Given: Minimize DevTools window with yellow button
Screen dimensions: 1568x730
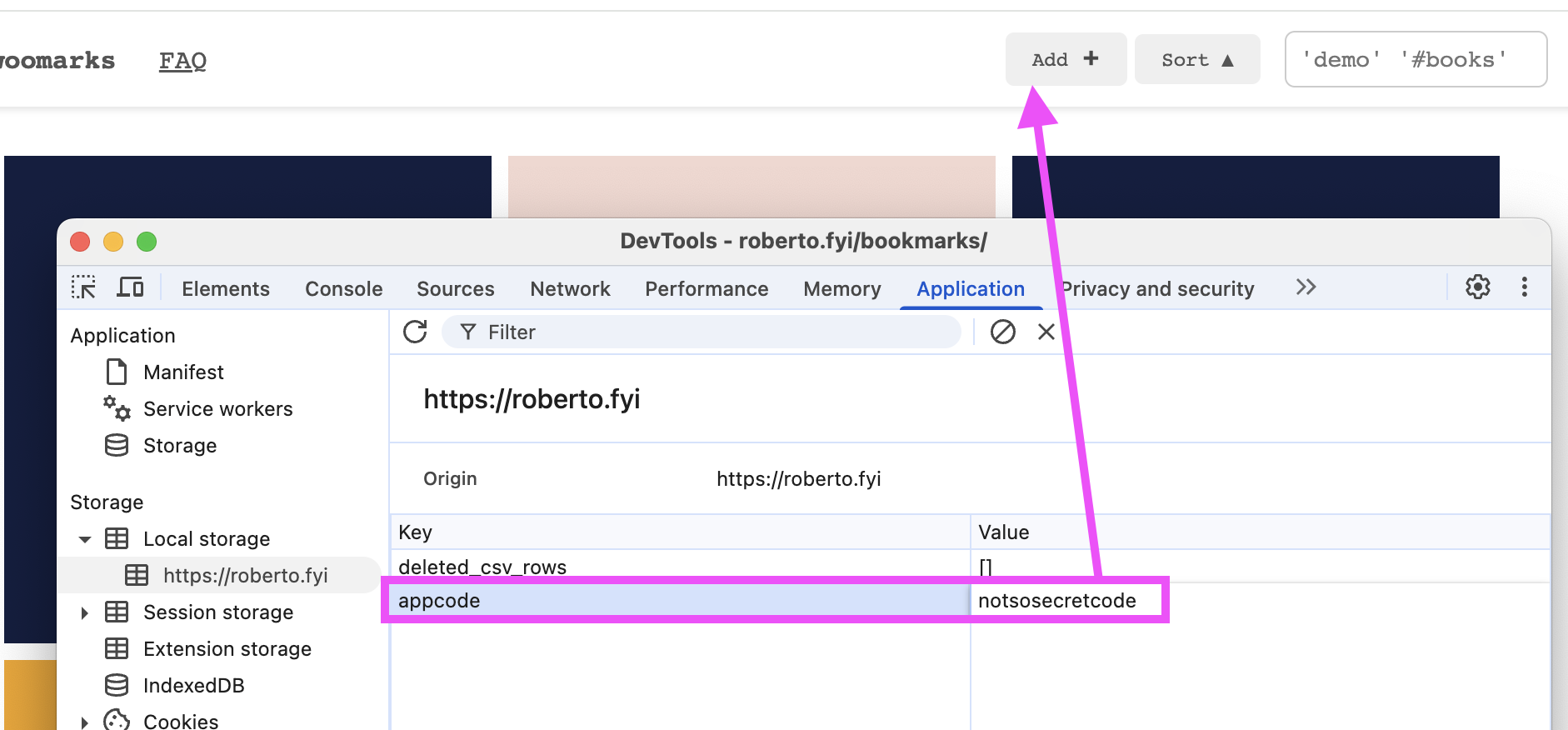Looking at the screenshot, I should coord(113,242).
